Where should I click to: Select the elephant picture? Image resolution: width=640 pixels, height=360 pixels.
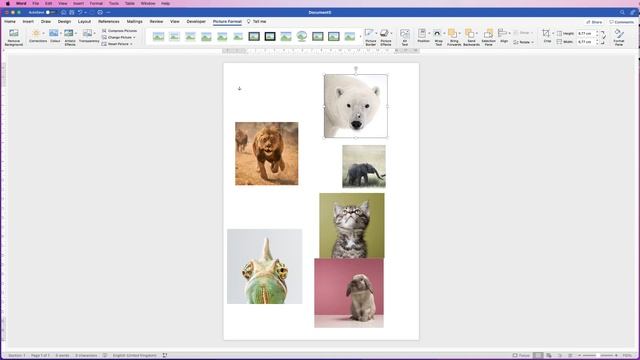tap(364, 167)
